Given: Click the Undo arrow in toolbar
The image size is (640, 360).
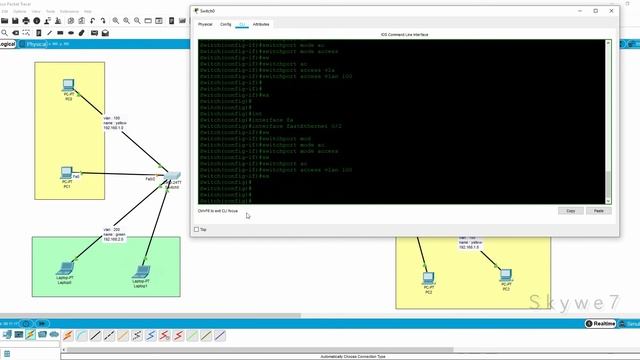Looking at the screenshot, I should pos(93,20).
